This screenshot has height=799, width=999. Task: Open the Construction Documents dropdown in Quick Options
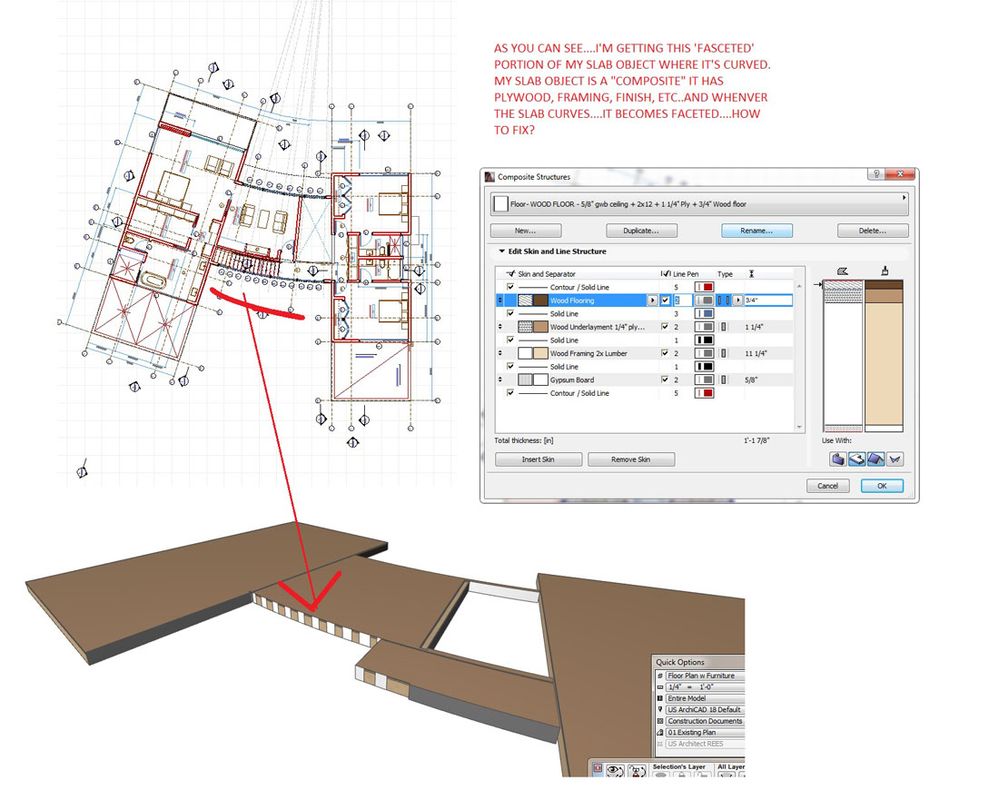tap(705, 721)
